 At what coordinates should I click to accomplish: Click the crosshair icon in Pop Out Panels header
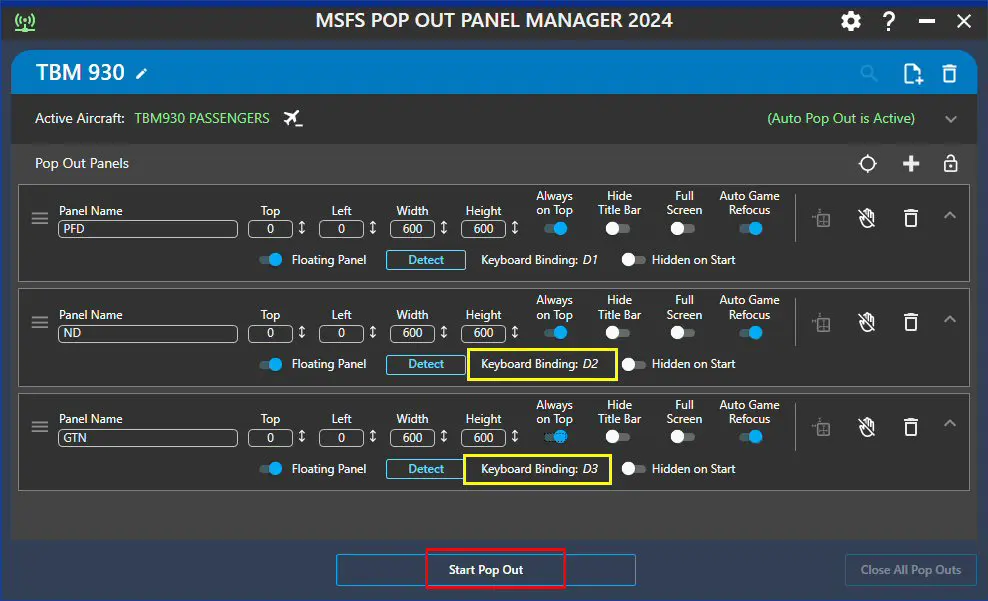[x=868, y=164]
